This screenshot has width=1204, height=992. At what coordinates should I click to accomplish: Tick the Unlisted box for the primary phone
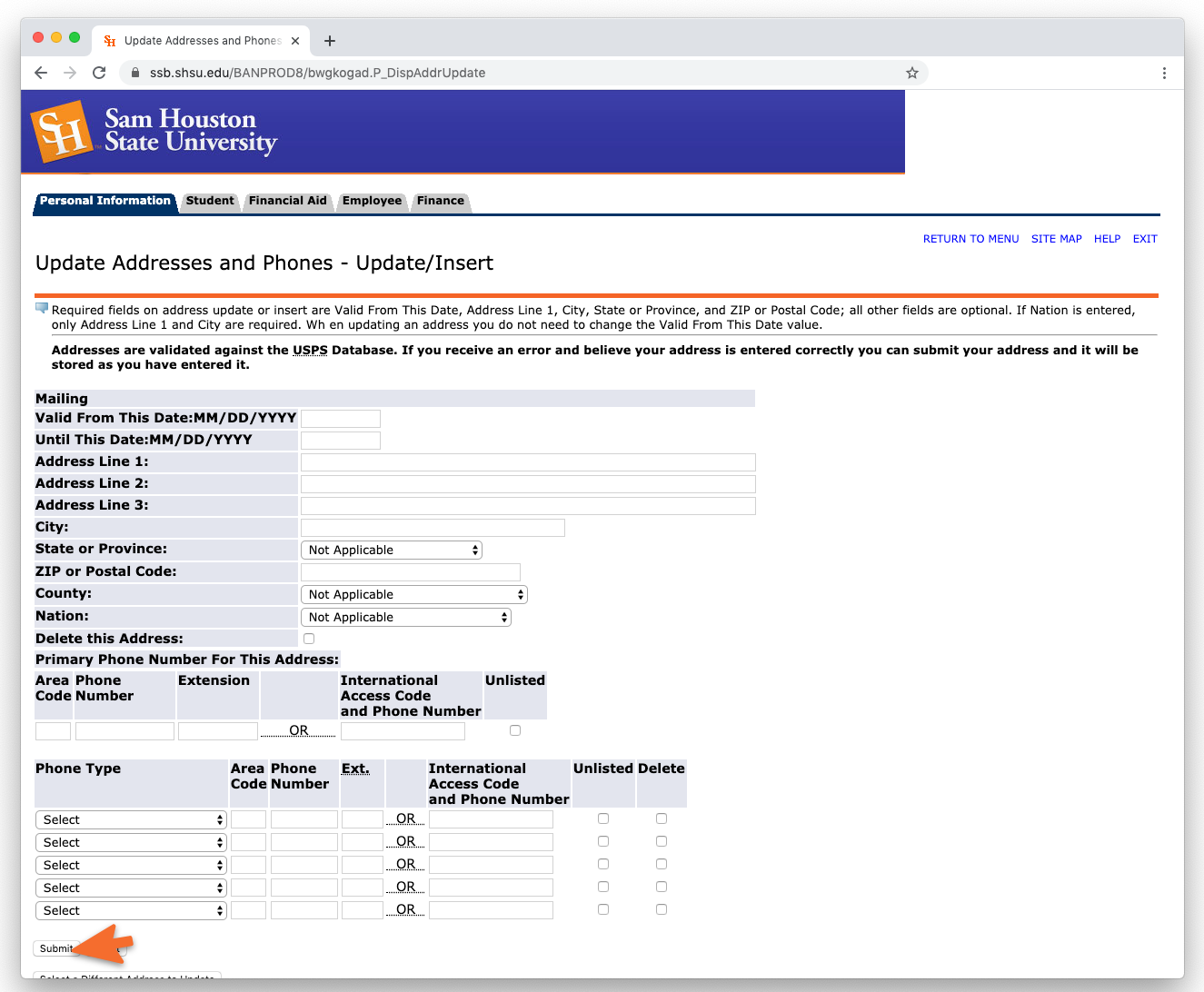(515, 730)
